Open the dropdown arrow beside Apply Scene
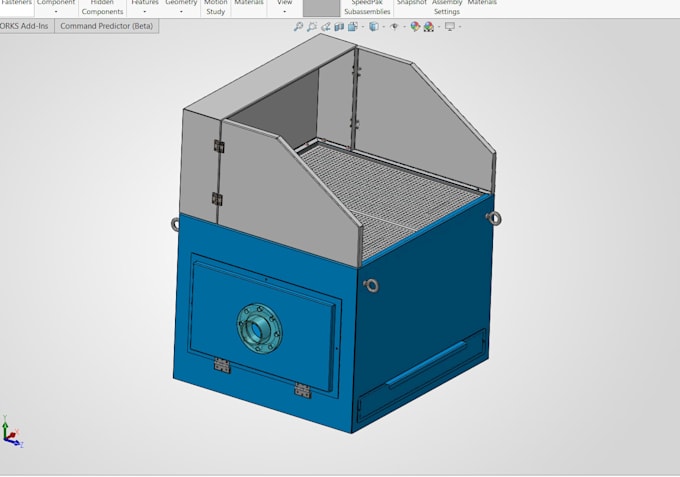Image resolution: width=680 pixels, height=477 pixels. (x=439, y=27)
